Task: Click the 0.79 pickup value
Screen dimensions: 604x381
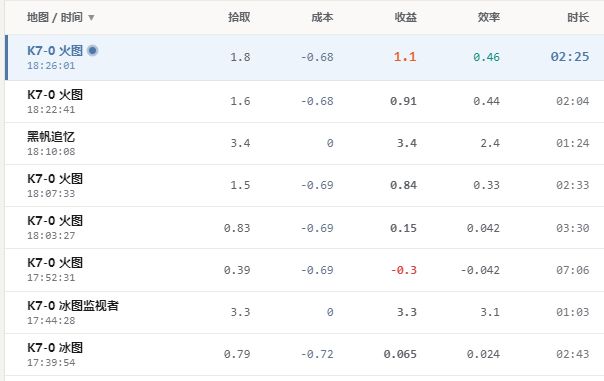Action: 237,354
